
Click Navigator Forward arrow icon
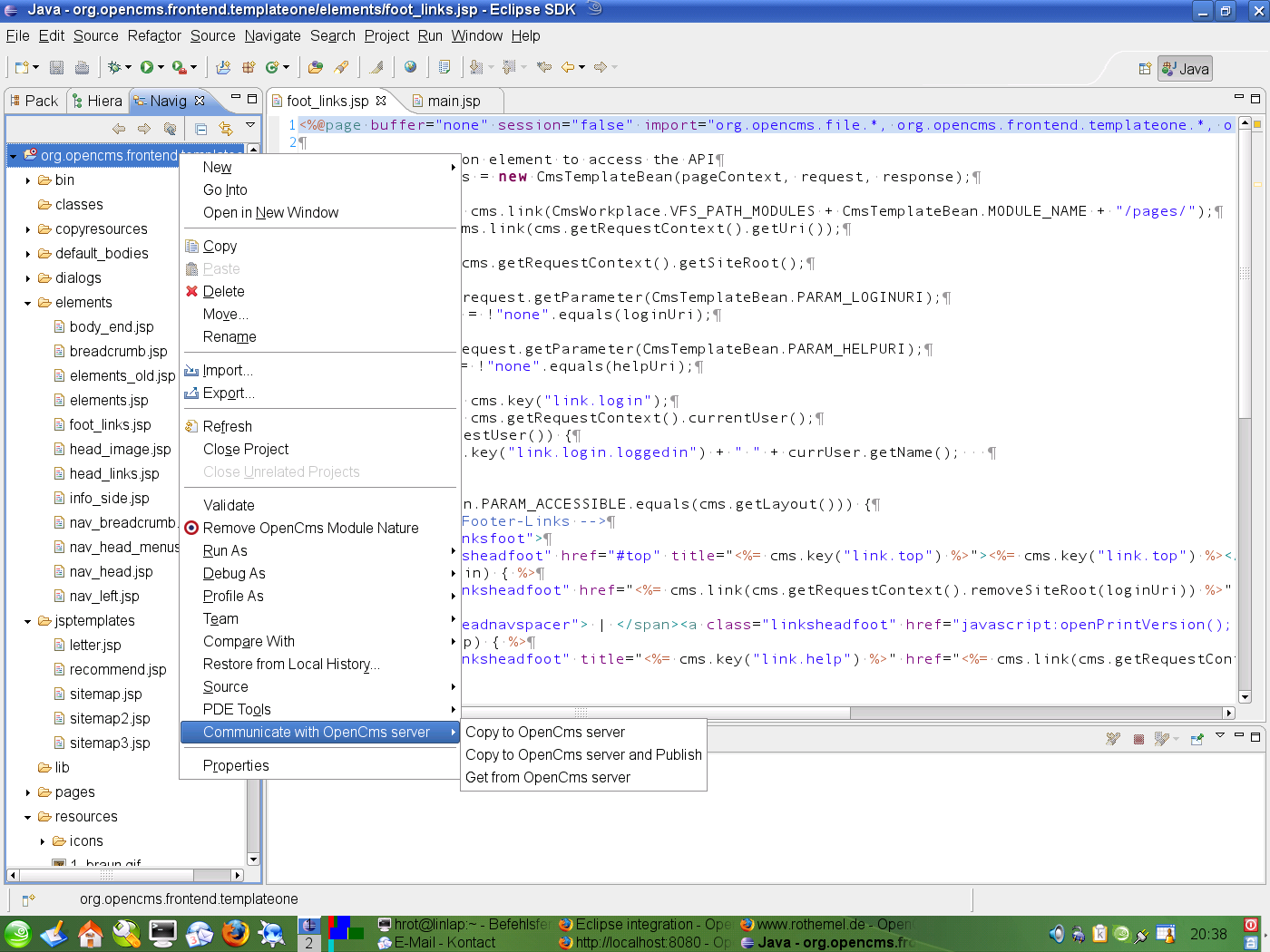tap(144, 129)
